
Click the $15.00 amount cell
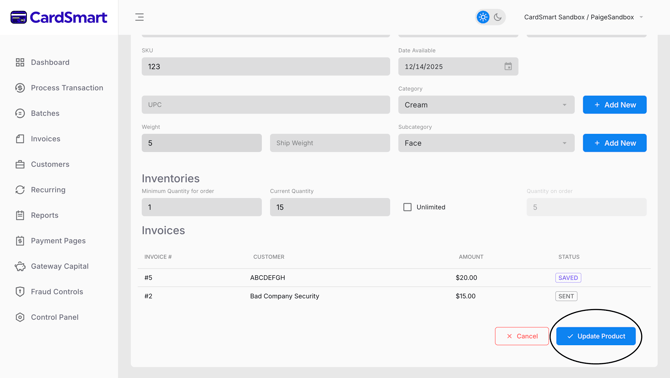[465, 296]
